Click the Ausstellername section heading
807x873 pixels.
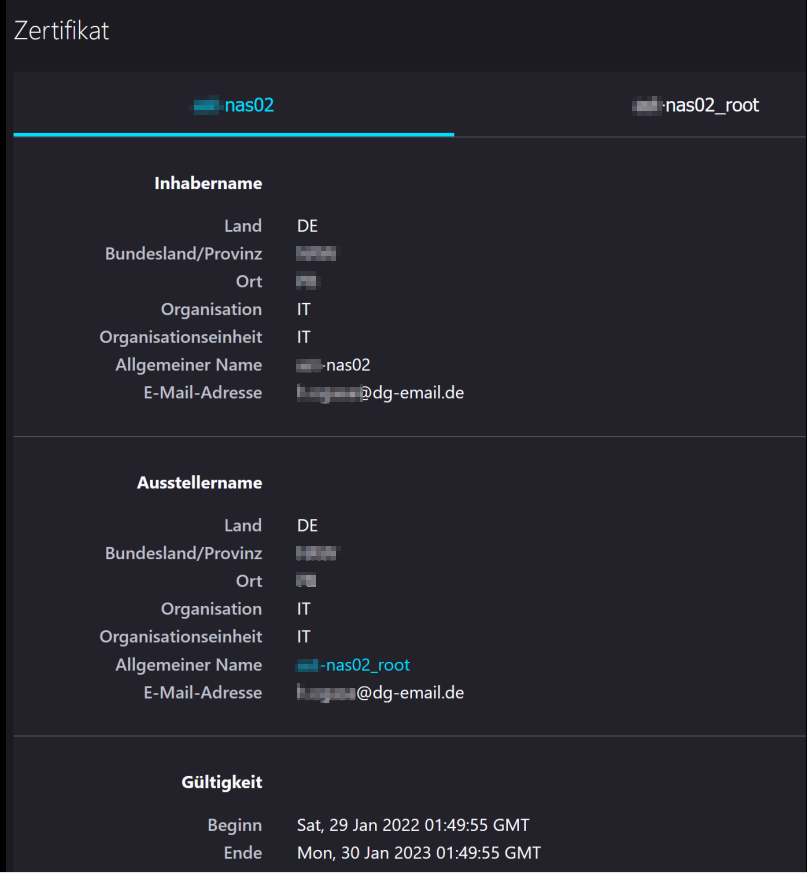click(x=199, y=482)
